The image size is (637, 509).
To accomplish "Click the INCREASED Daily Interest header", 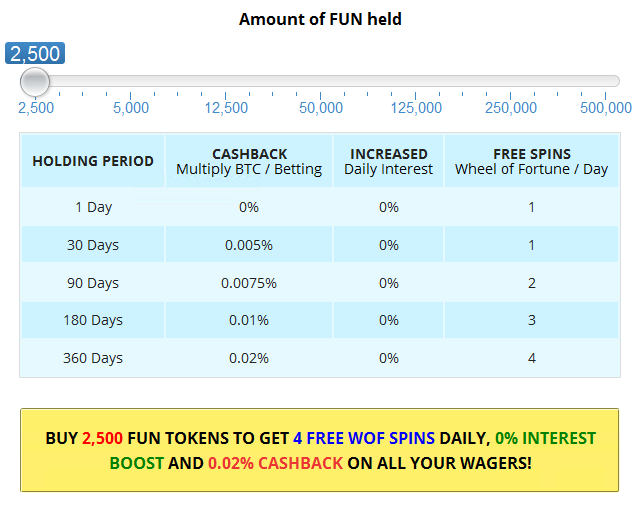I will point(388,161).
